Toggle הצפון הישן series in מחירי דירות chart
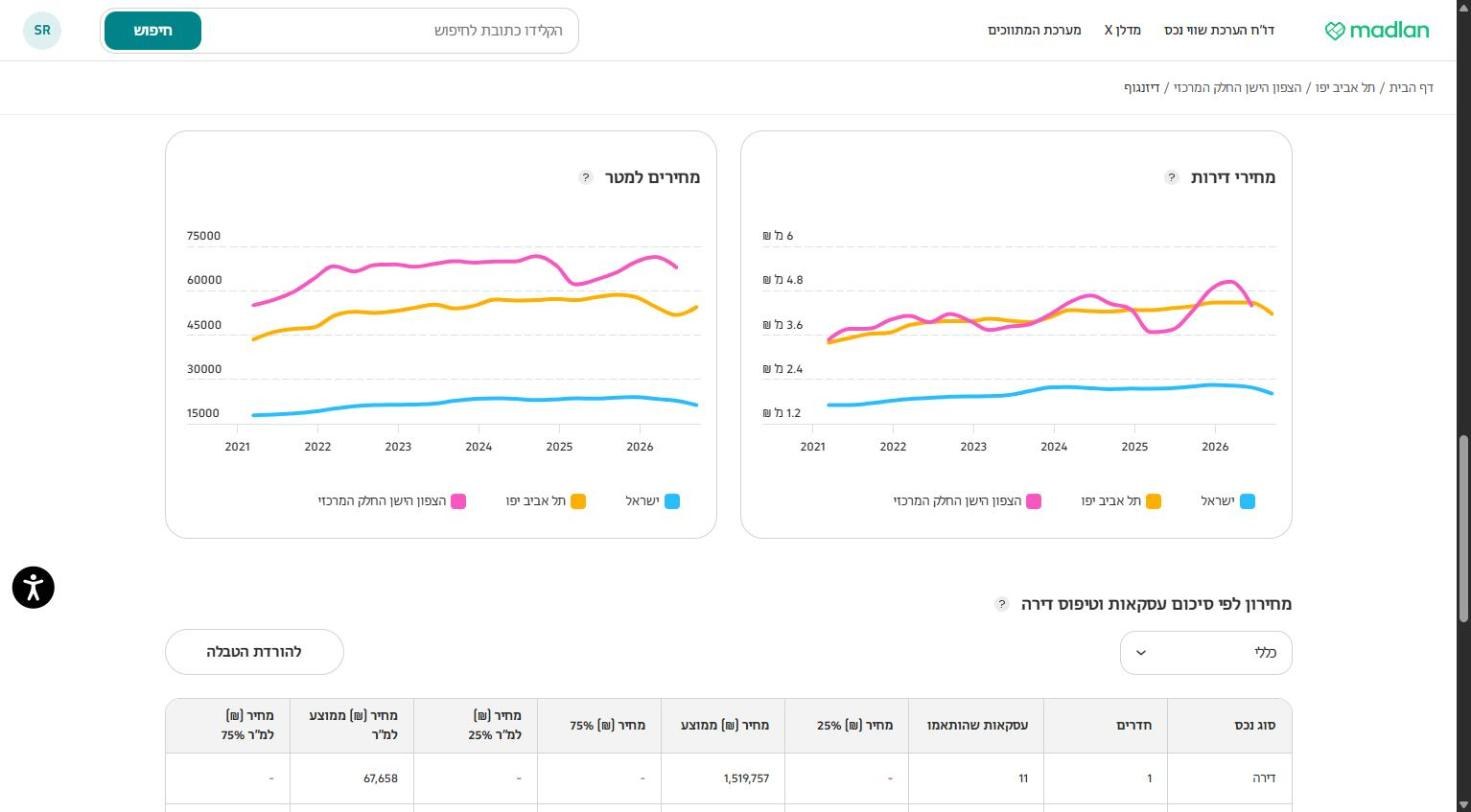Image resolution: width=1471 pixels, height=812 pixels. coord(967,501)
